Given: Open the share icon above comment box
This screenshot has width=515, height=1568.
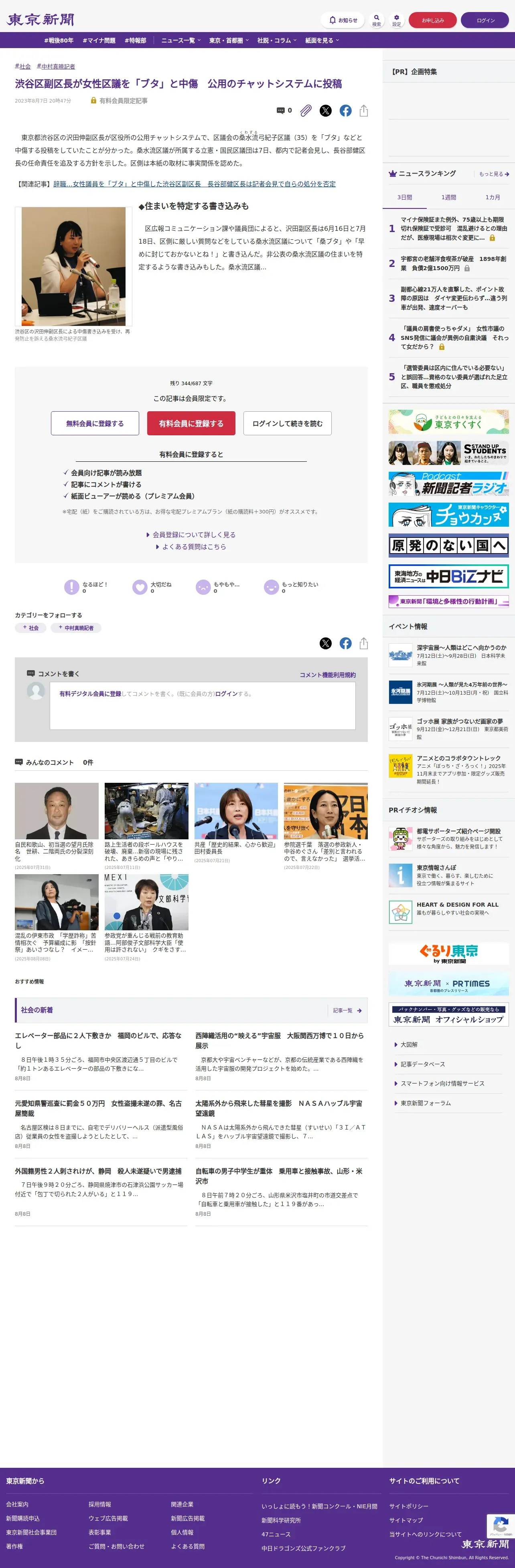Looking at the screenshot, I should 364,643.
